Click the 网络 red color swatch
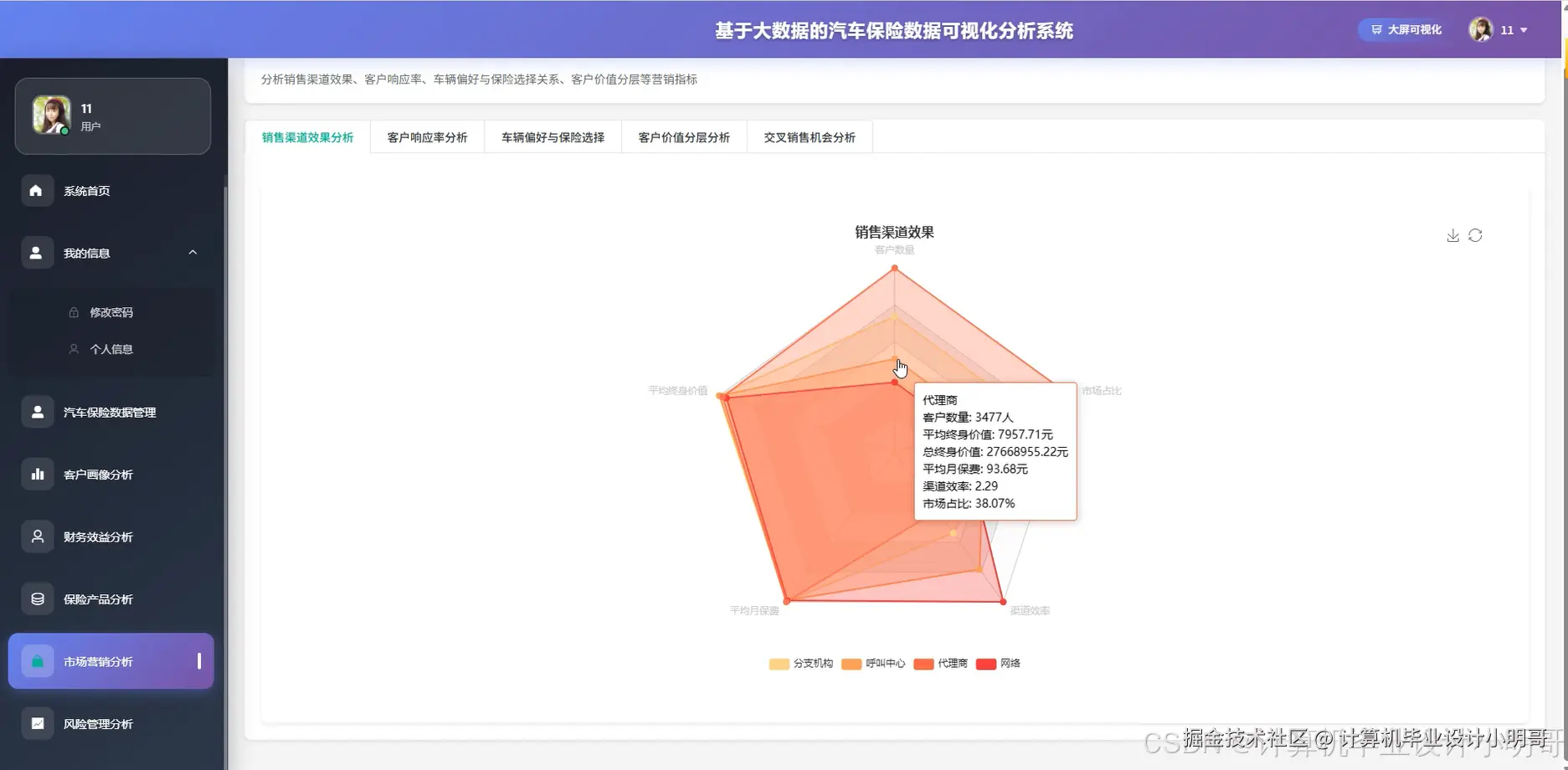1568x770 pixels. pyautogui.click(x=986, y=663)
